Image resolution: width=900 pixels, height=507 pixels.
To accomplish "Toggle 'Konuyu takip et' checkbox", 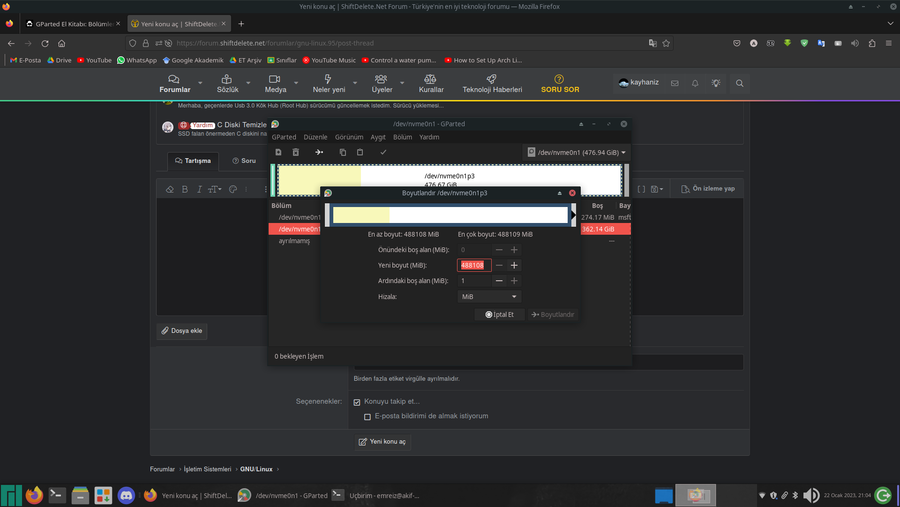I will 357,402.
